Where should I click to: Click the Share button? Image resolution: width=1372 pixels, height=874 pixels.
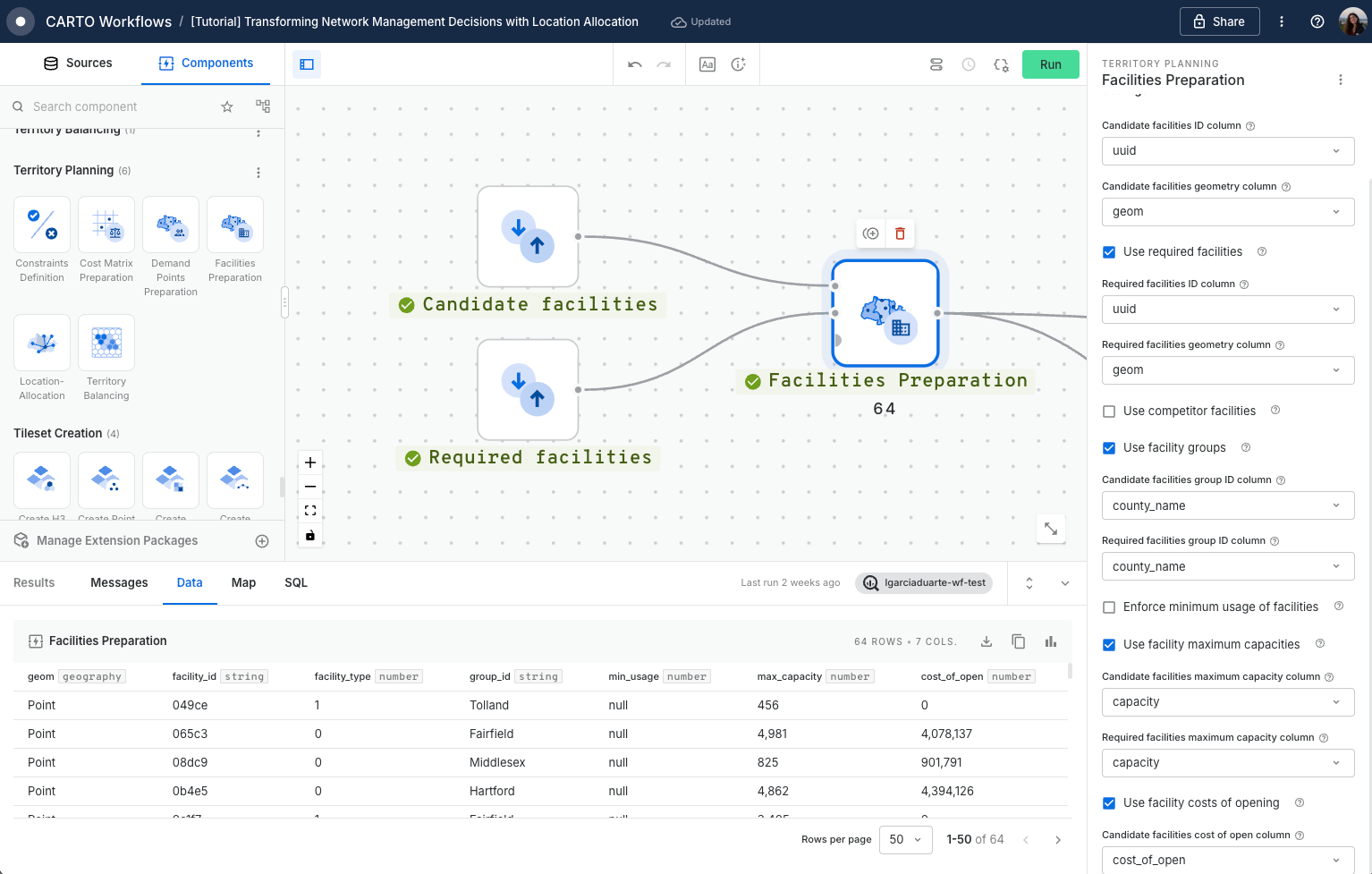click(1219, 21)
